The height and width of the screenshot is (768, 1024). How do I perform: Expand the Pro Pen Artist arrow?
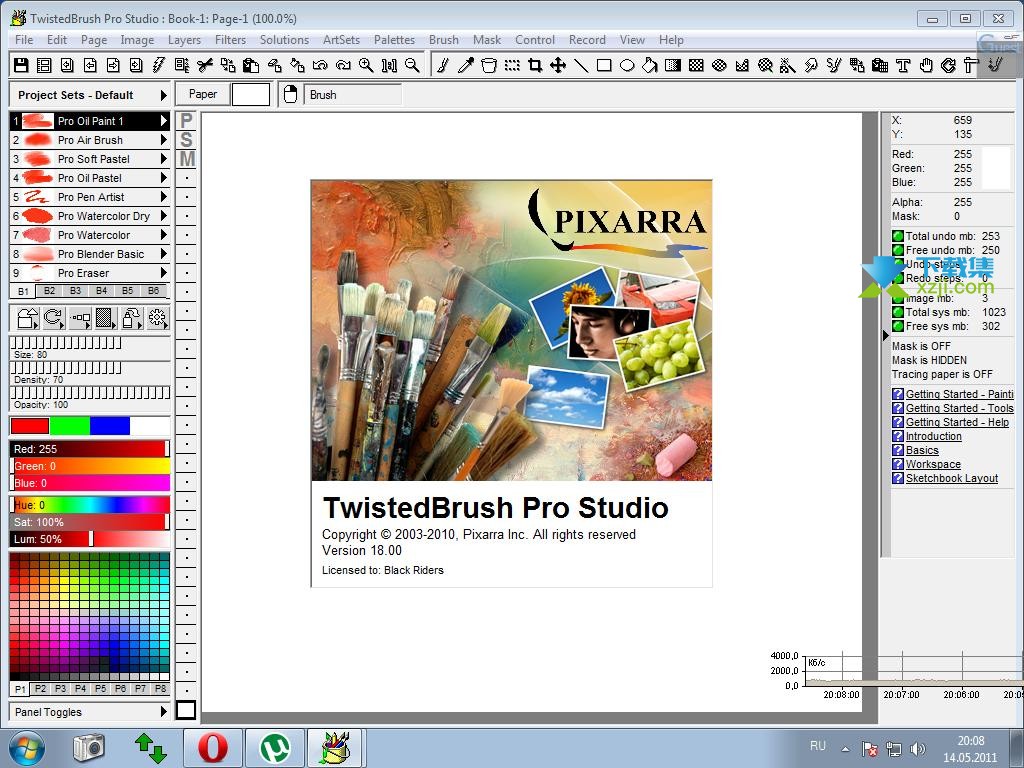[x=164, y=197]
